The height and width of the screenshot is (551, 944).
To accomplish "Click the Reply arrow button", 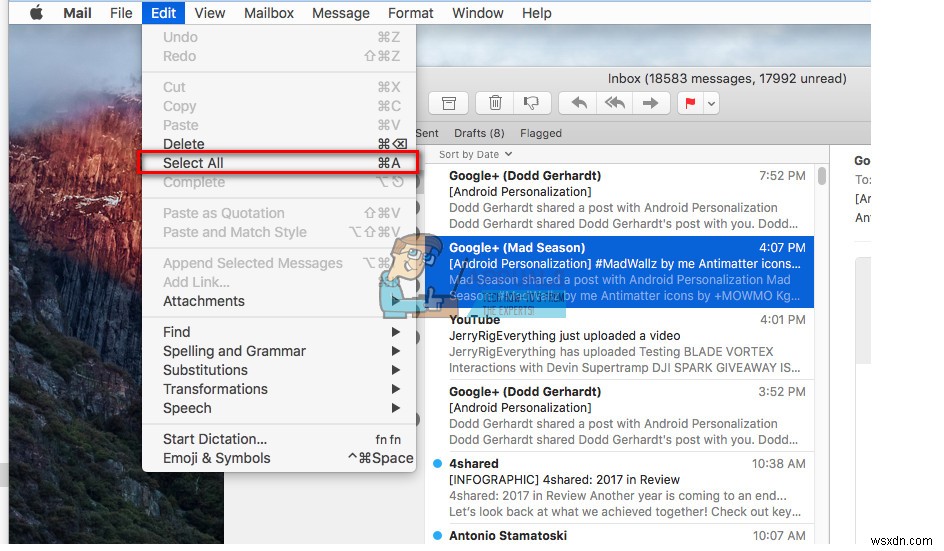I will (579, 103).
